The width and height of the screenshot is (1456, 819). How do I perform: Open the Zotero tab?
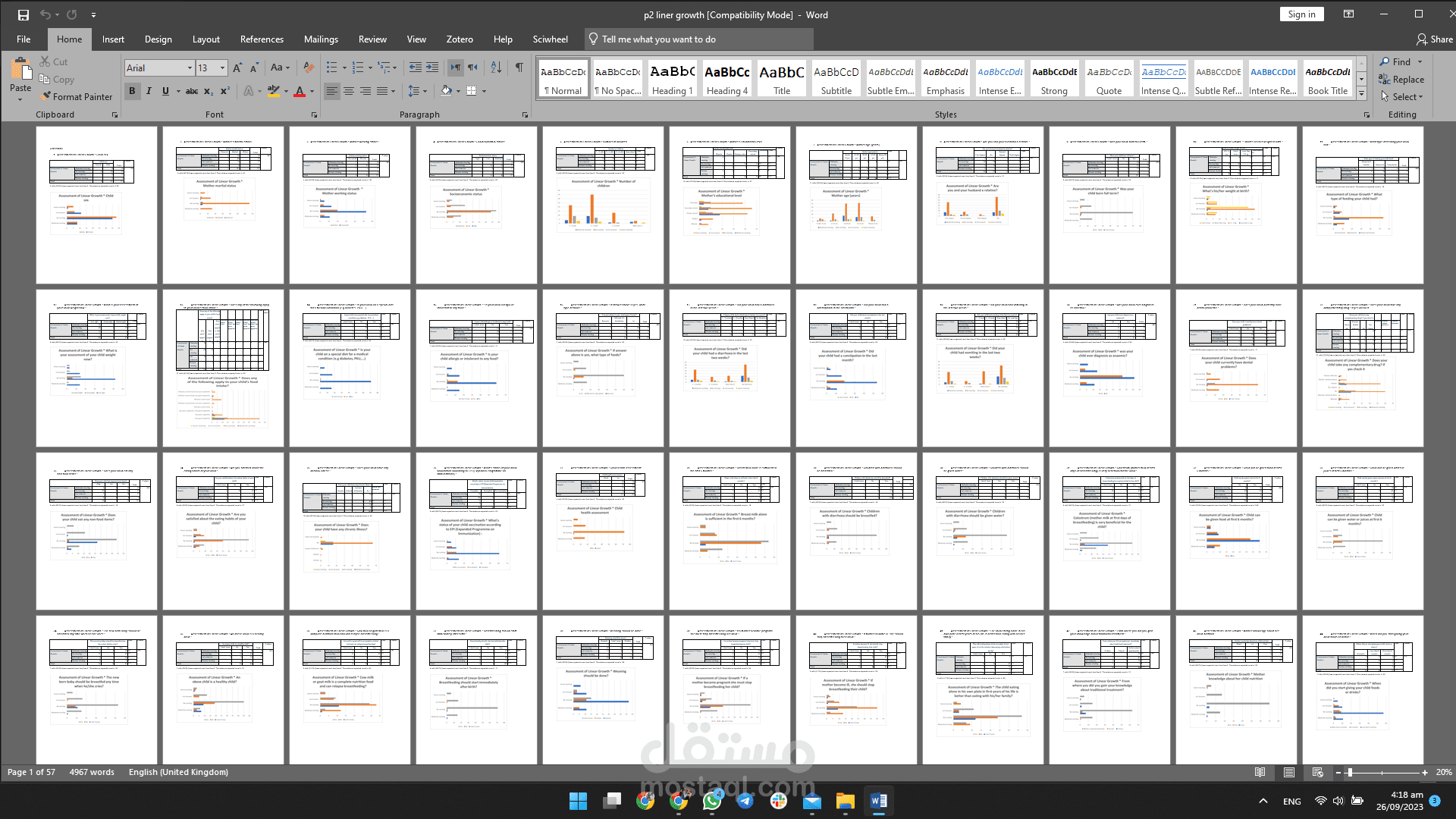point(460,39)
